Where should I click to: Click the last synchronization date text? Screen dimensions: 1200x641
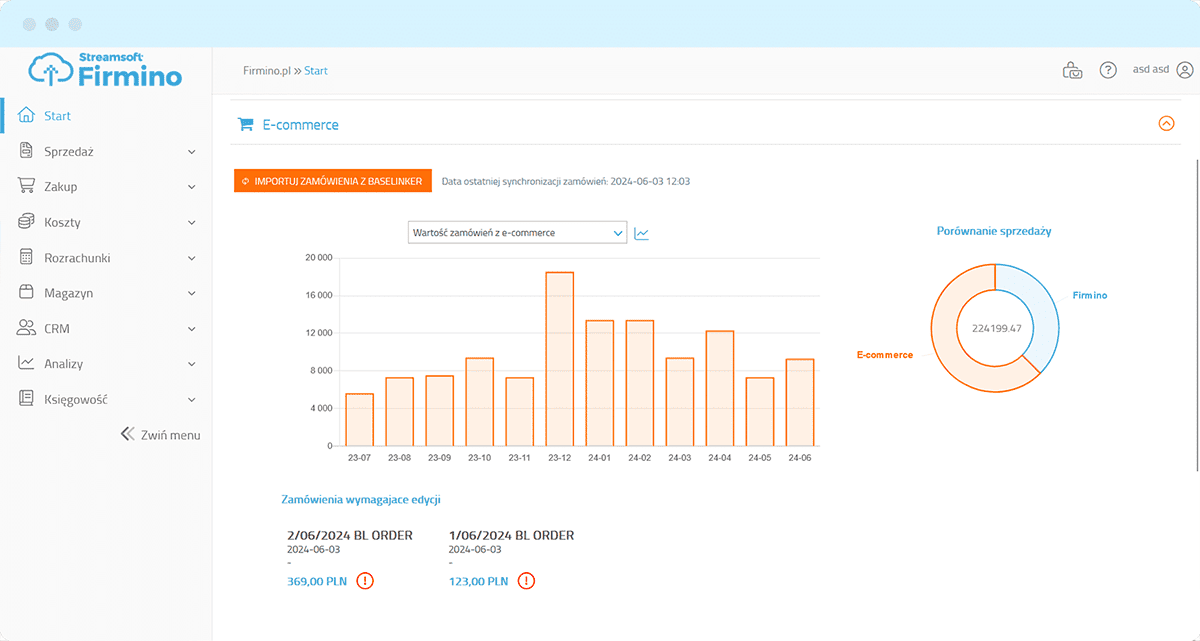[566, 182]
